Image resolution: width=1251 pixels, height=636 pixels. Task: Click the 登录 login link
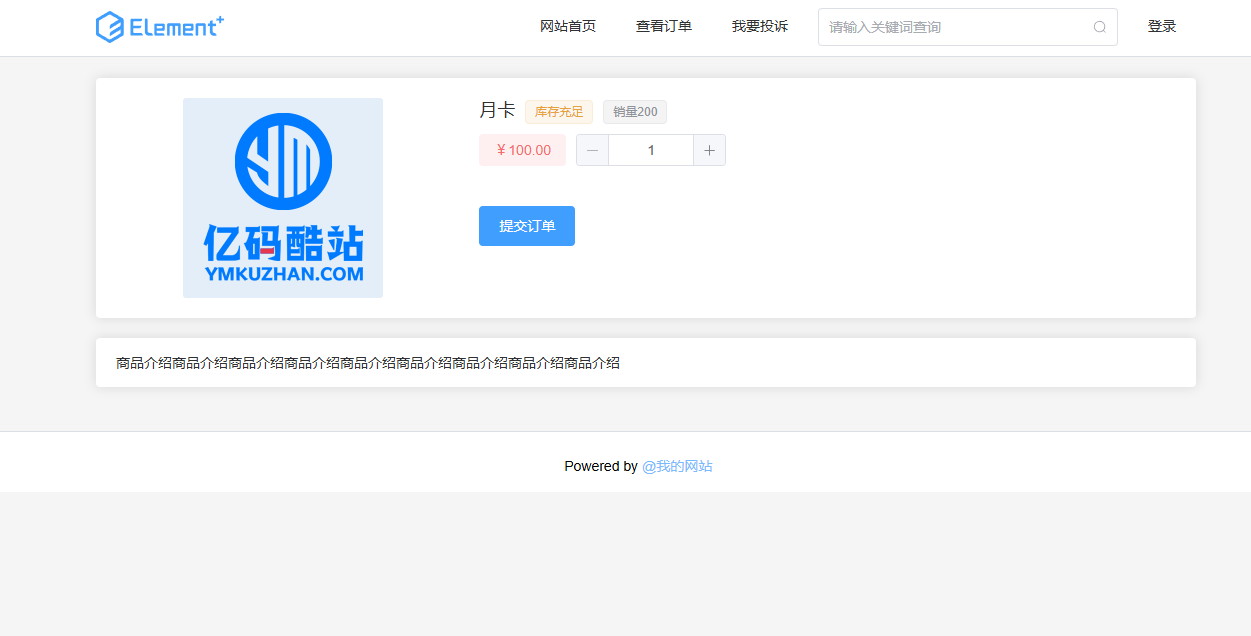(x=1162, y=27)
